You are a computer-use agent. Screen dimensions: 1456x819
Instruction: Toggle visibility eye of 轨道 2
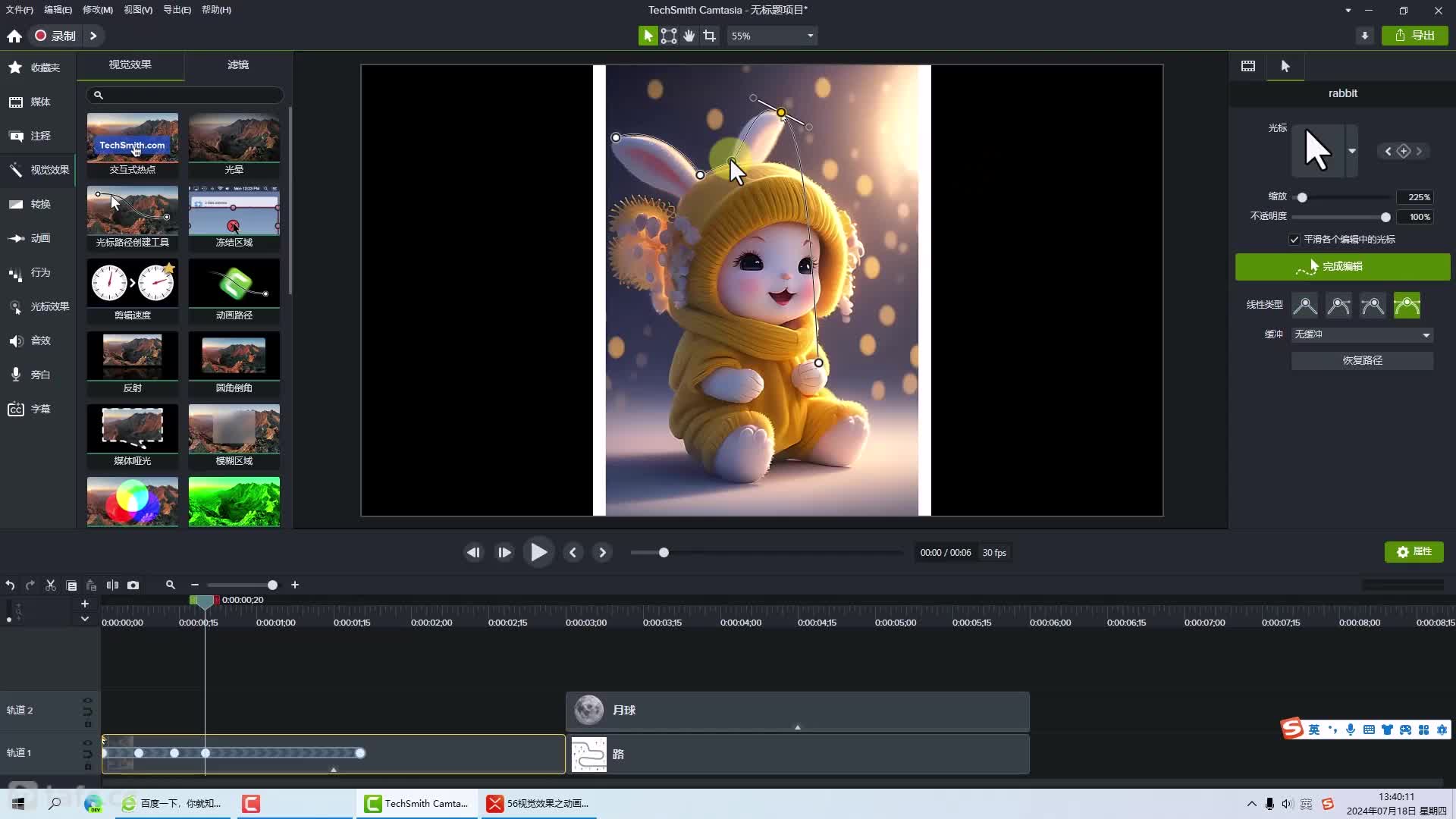pyautogui.click(x=88, y=700)
